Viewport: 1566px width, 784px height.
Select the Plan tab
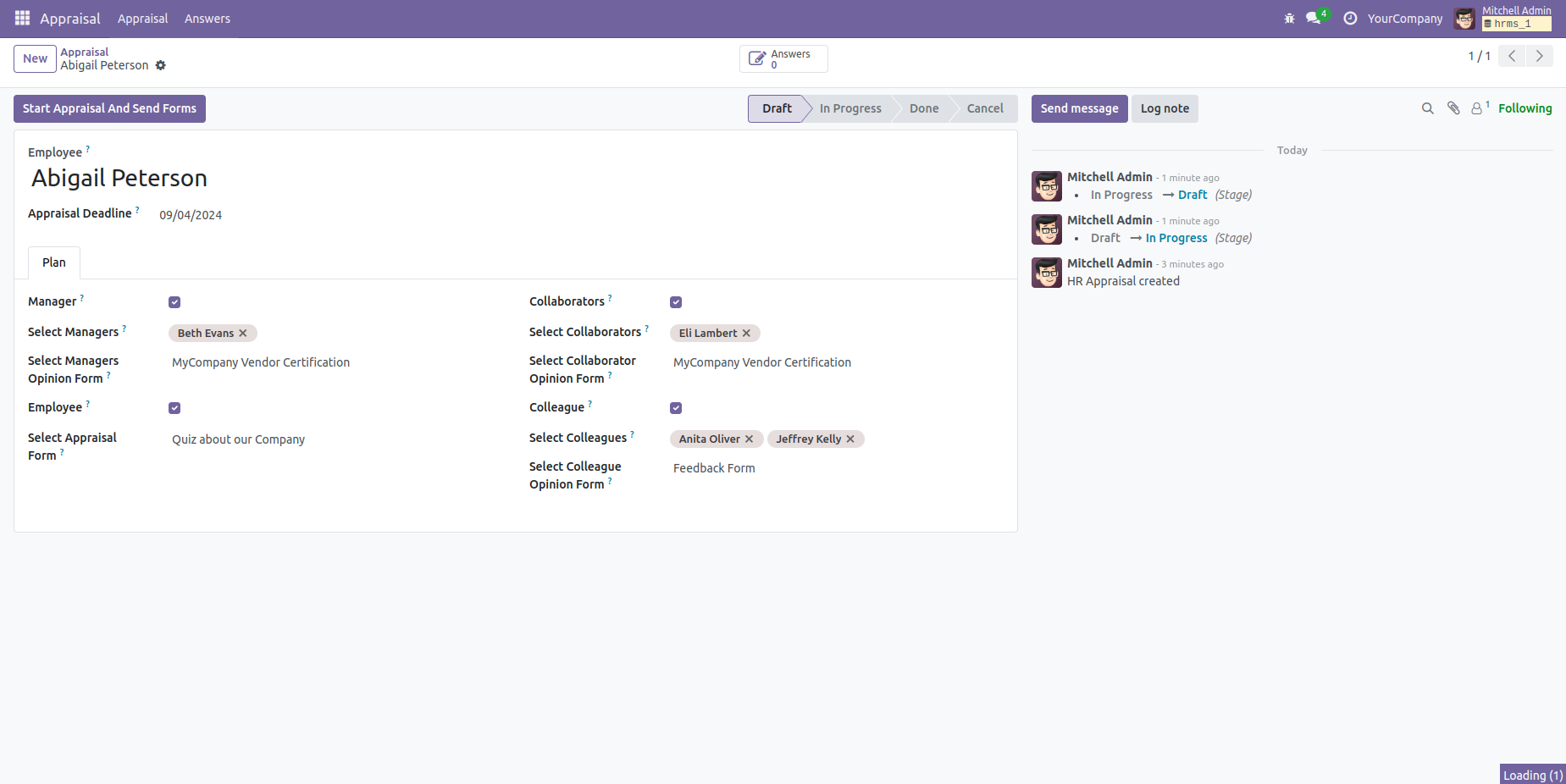[x=54, y=262]
